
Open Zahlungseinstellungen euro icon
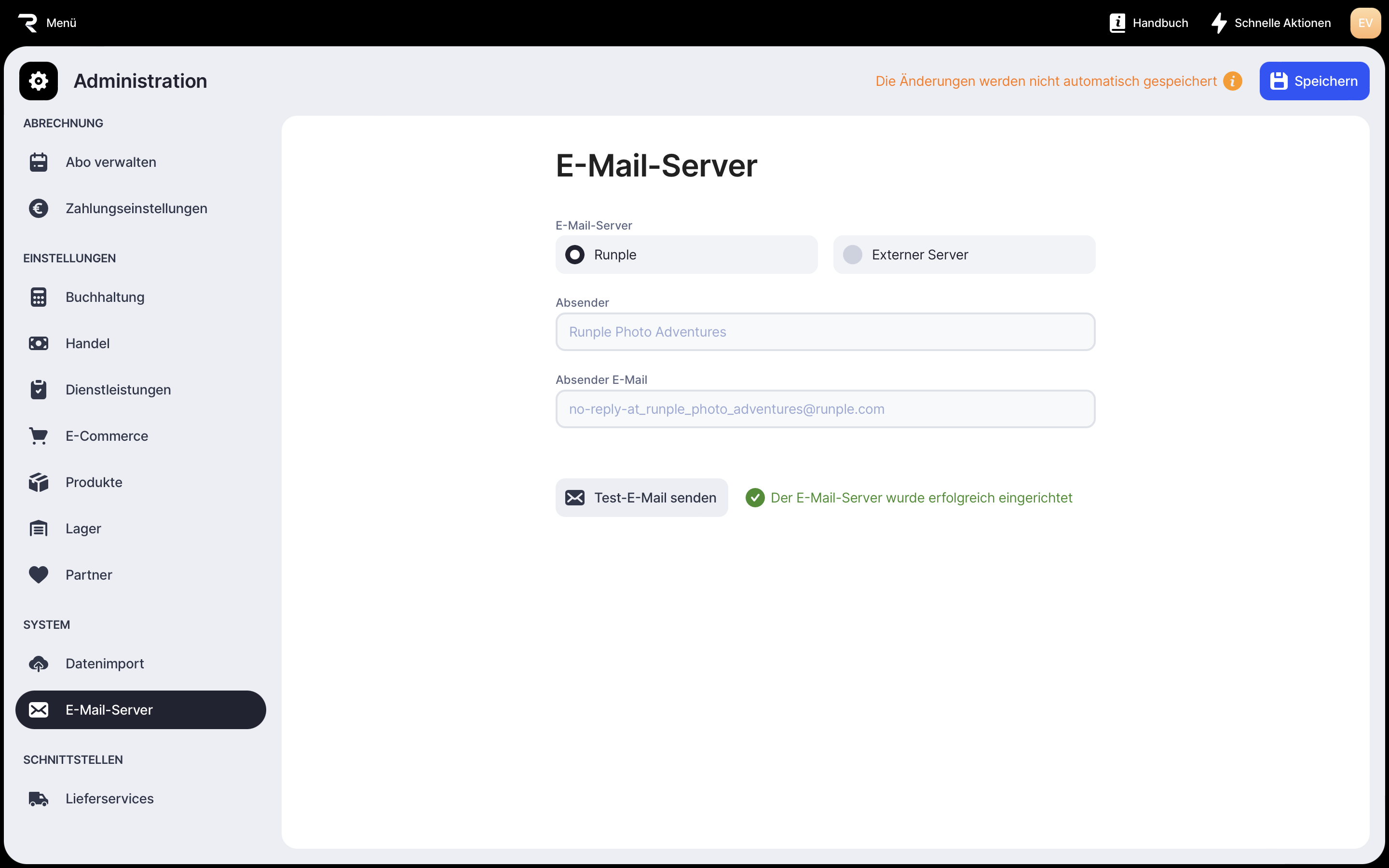point(39,208)
